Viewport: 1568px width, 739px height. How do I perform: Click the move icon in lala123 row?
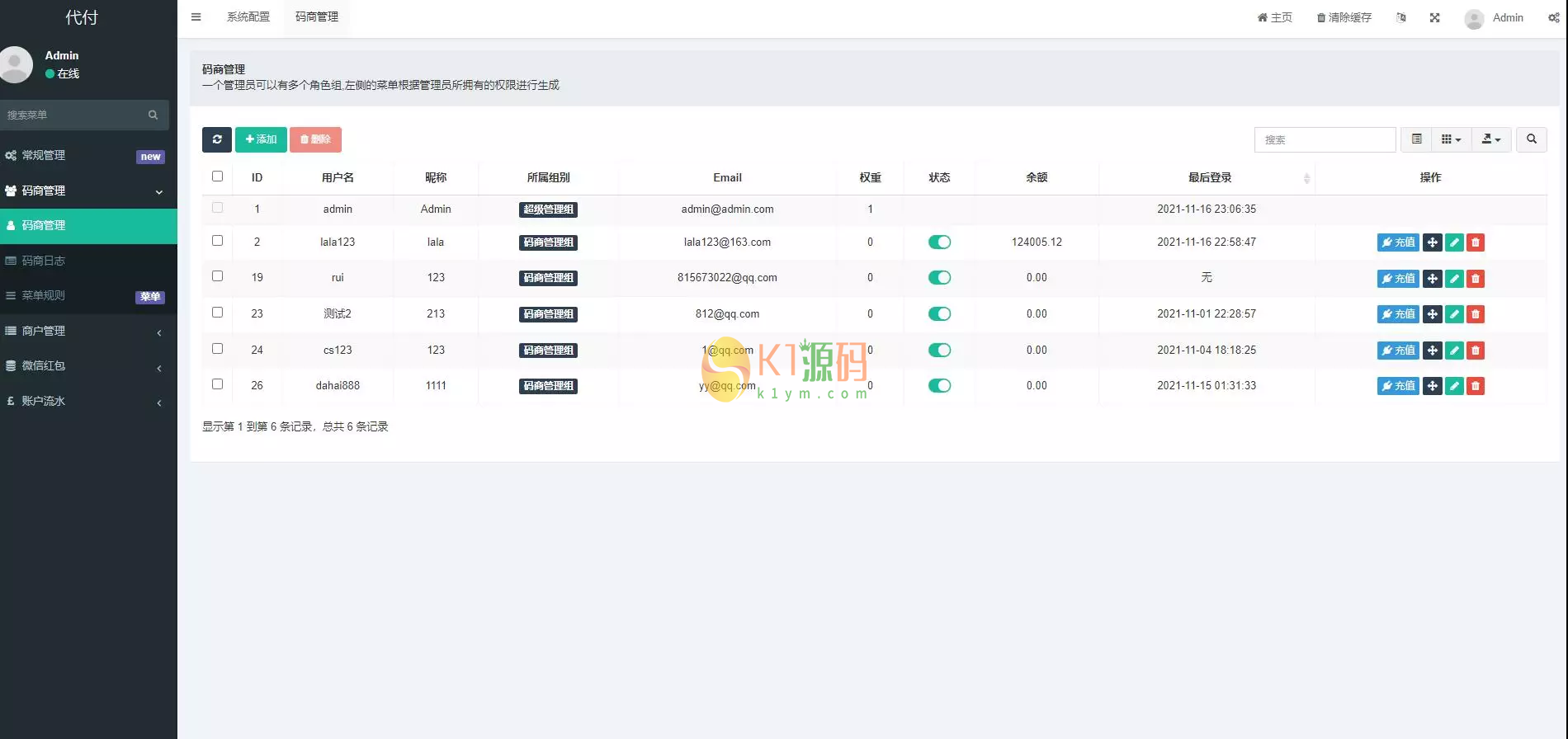pos(1433,242)
